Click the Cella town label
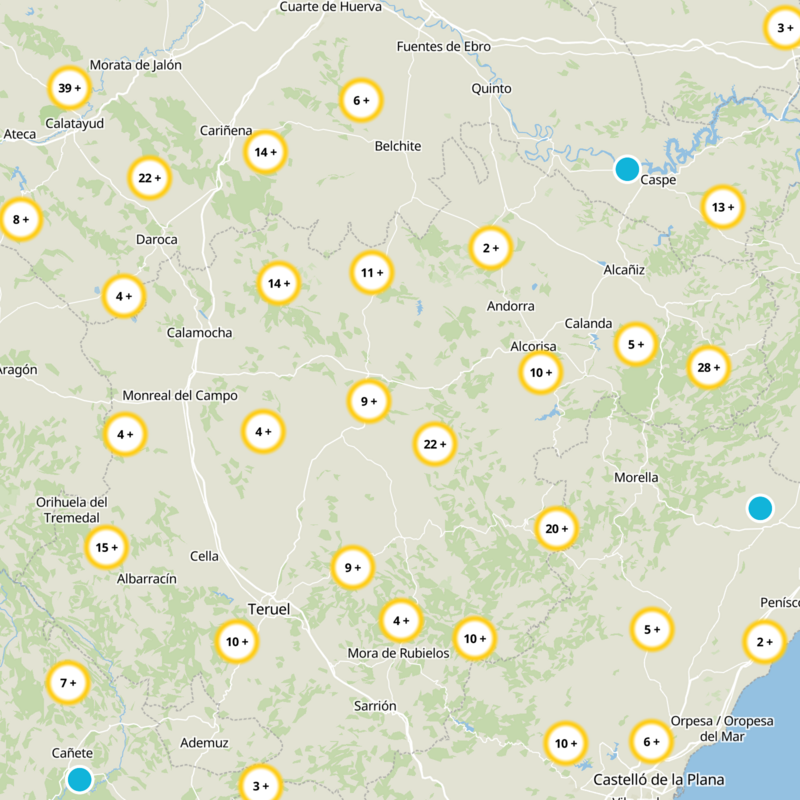 pos(204,556)
